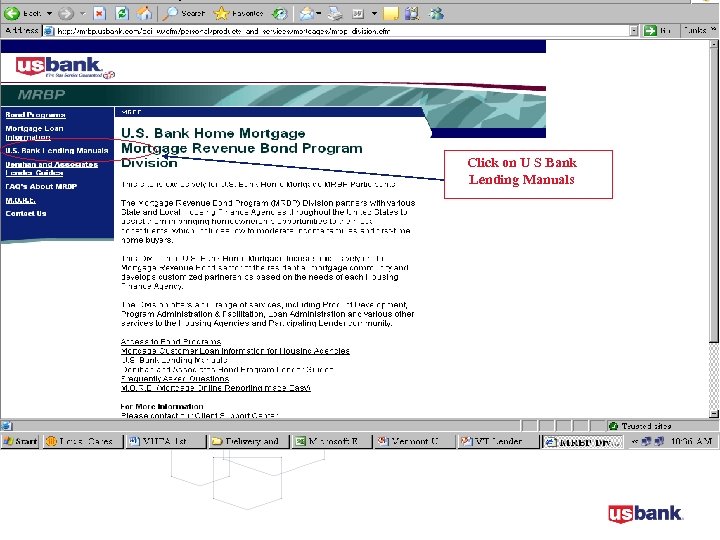Switch to Microsoft Excel taskbar button

(x=331, y=441)
